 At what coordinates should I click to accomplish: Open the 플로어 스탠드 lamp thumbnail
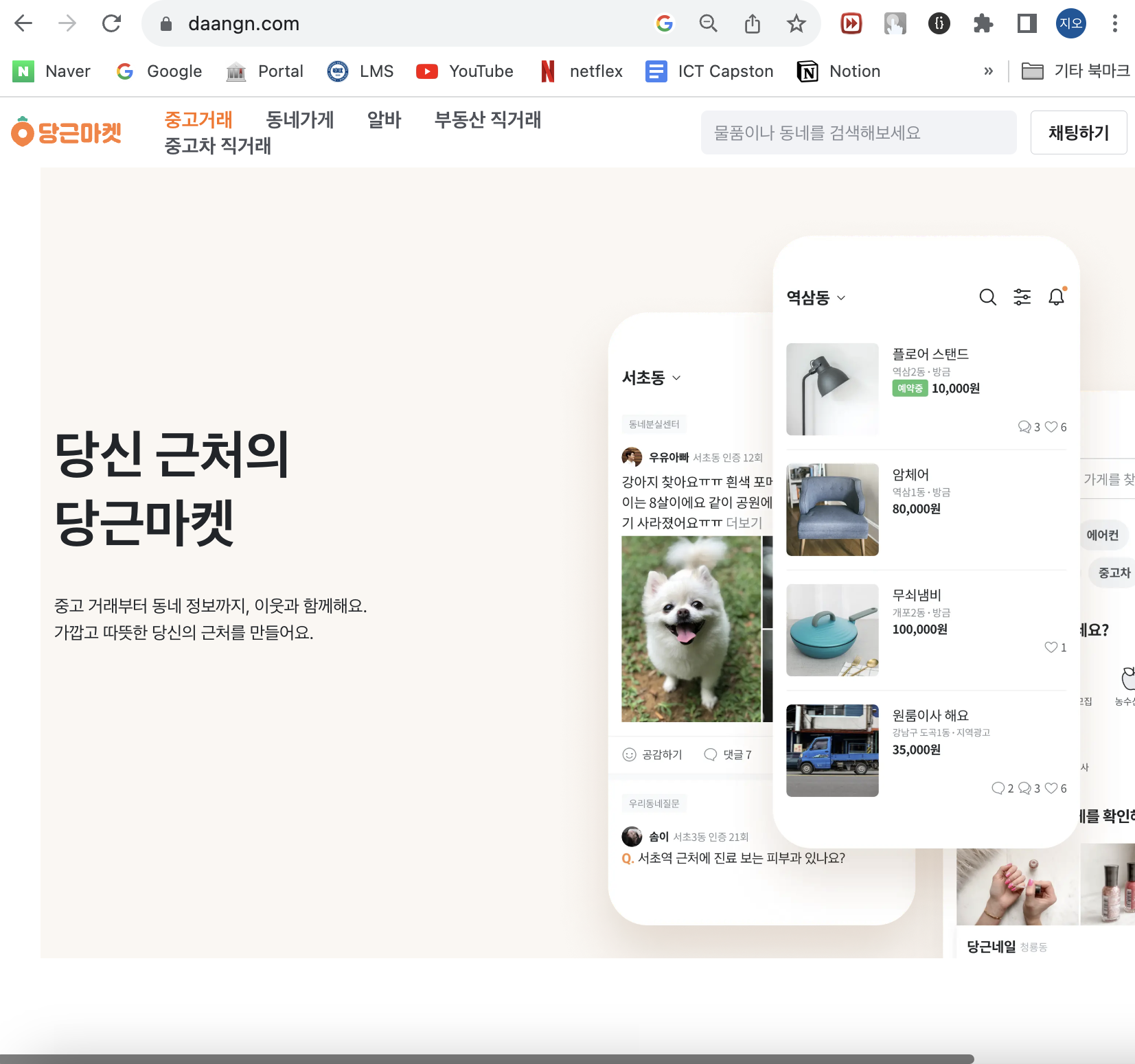(832, 389)
